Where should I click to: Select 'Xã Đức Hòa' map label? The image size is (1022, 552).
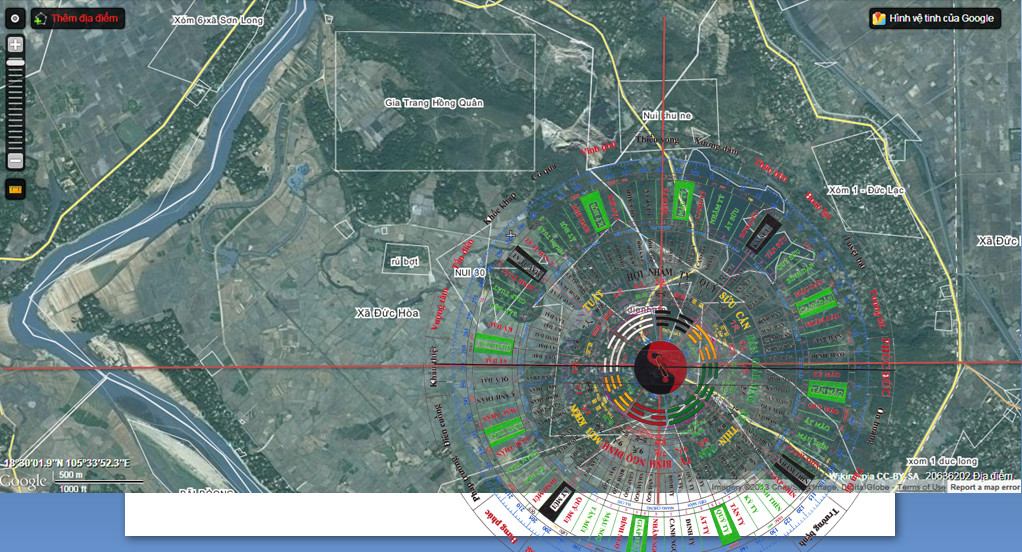coord(387,313)
